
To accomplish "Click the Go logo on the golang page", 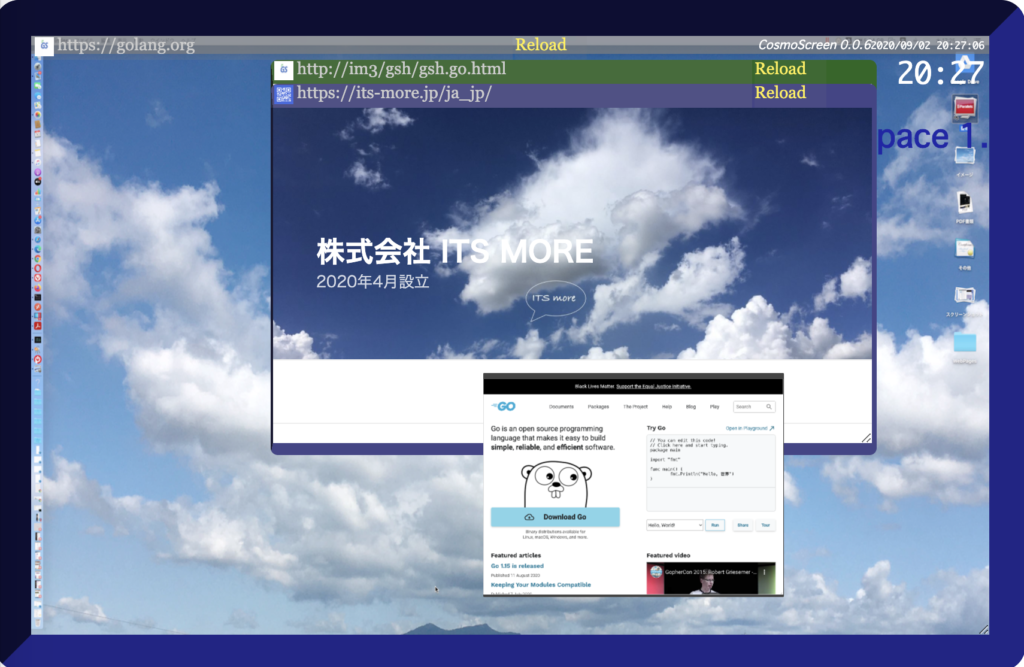I will 502,407.
